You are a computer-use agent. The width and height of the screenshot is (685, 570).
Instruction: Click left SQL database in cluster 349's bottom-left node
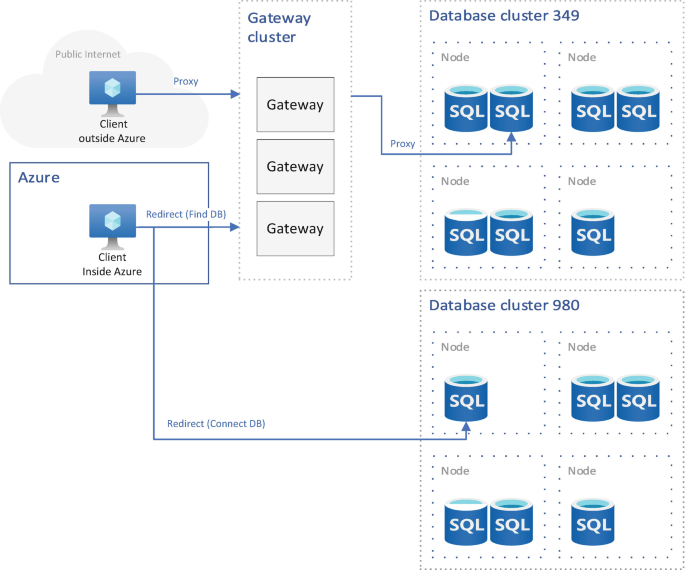pos(466,231)
